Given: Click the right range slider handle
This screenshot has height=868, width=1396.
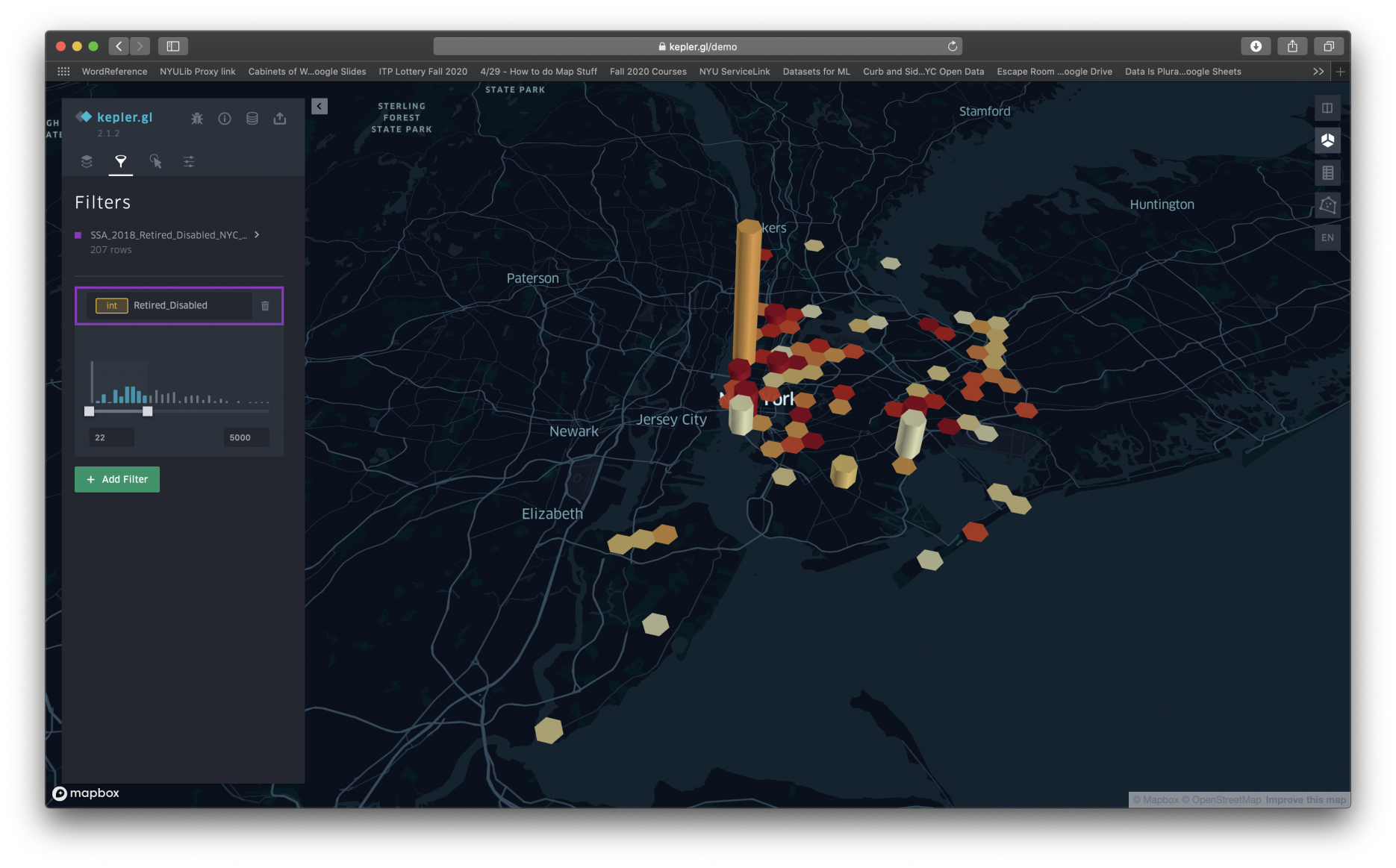Looking at the screenshot, I should (148, 411).
